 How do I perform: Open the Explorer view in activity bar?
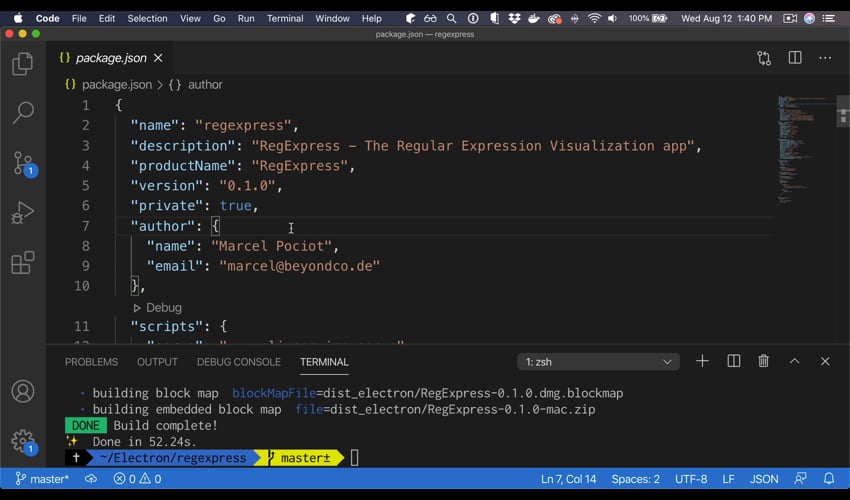[x=23, y=63]
